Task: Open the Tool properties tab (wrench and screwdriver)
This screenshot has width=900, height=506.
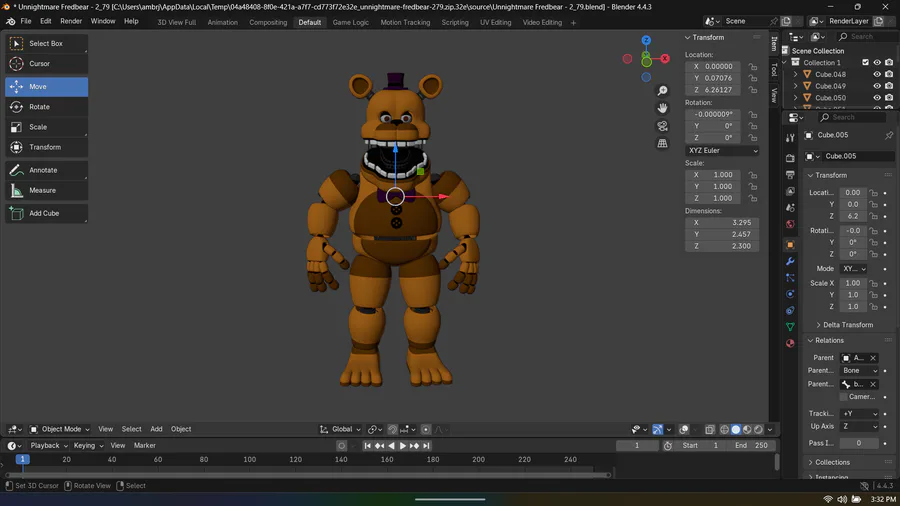Action: pos(790,138)
